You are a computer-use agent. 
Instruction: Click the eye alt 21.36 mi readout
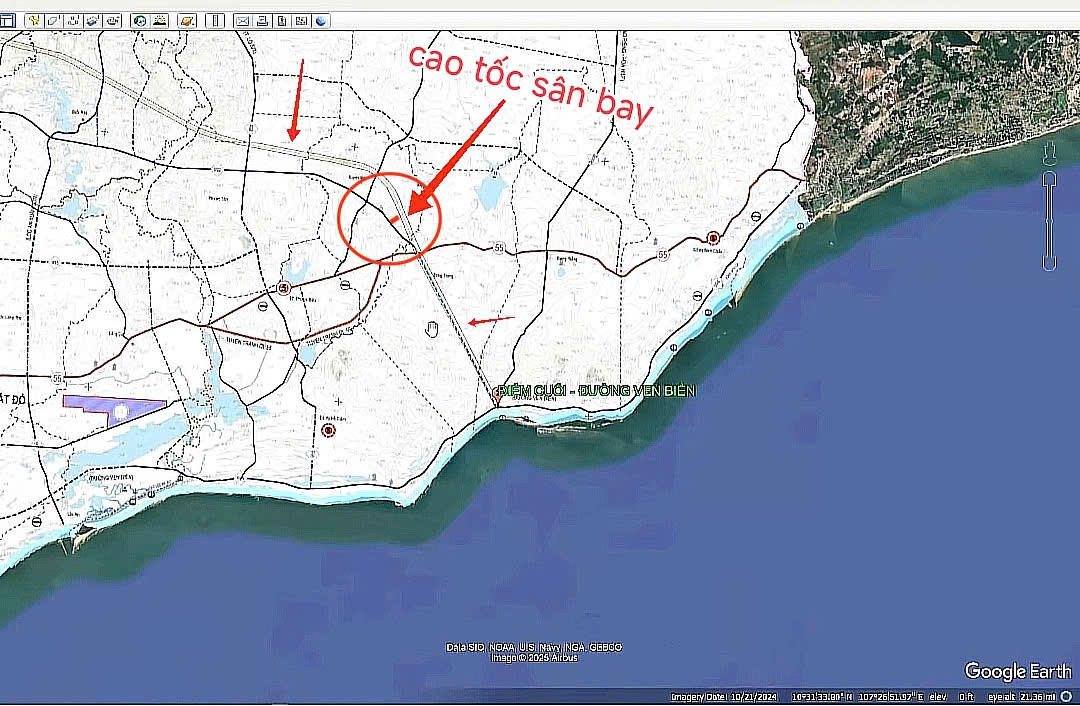1022,697
